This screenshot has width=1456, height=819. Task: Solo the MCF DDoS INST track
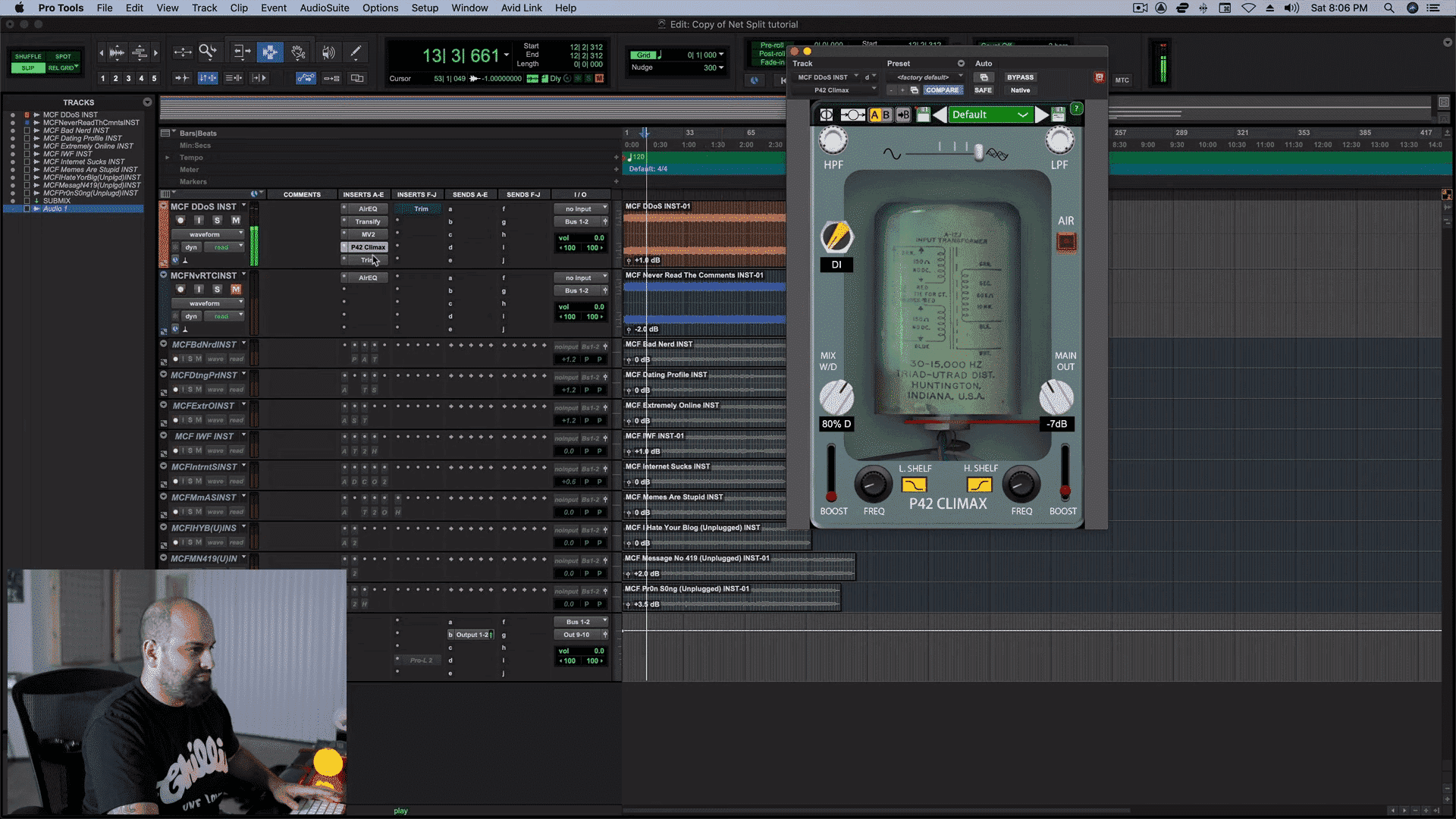pos(217,220)
